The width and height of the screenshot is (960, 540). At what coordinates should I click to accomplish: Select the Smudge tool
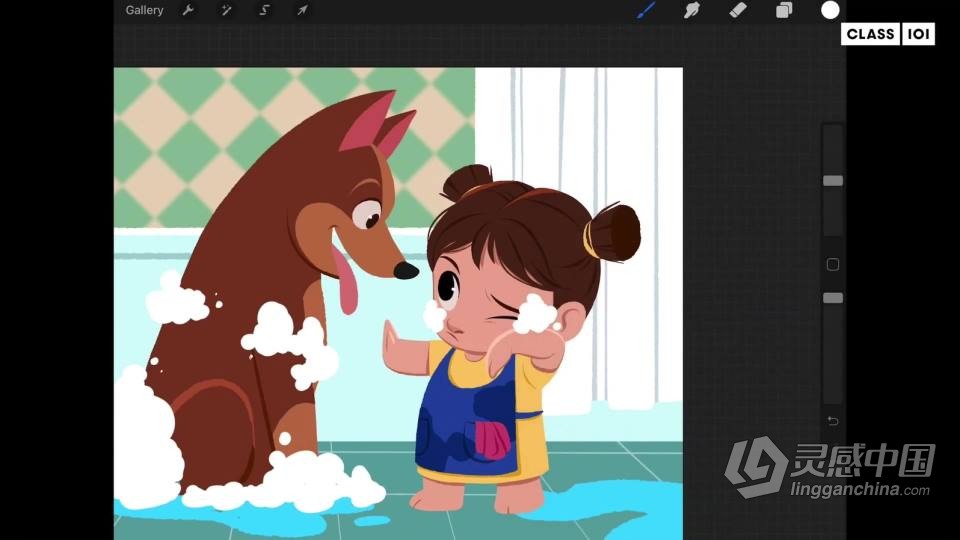coord(692,10)
